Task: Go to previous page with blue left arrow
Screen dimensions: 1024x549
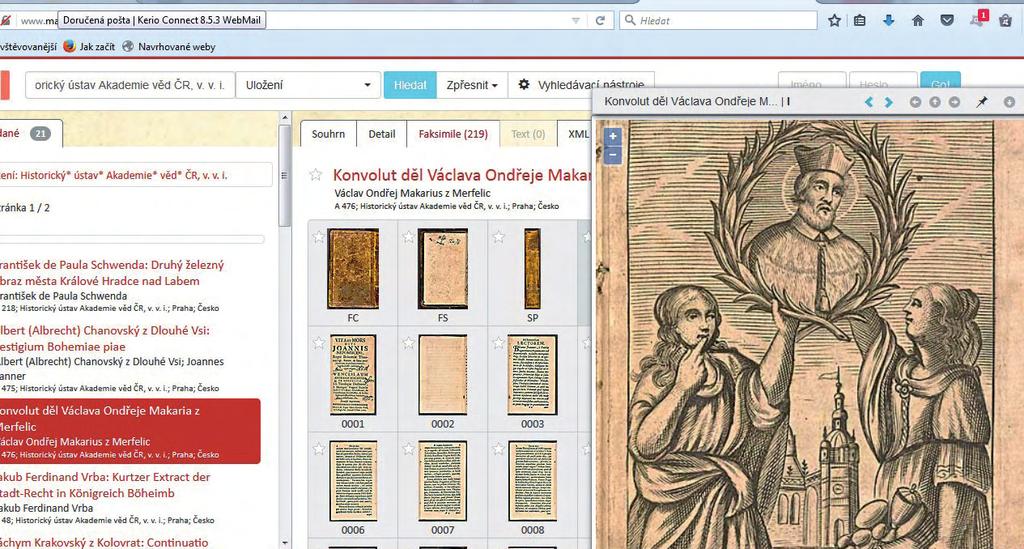Action: [869, 102]
